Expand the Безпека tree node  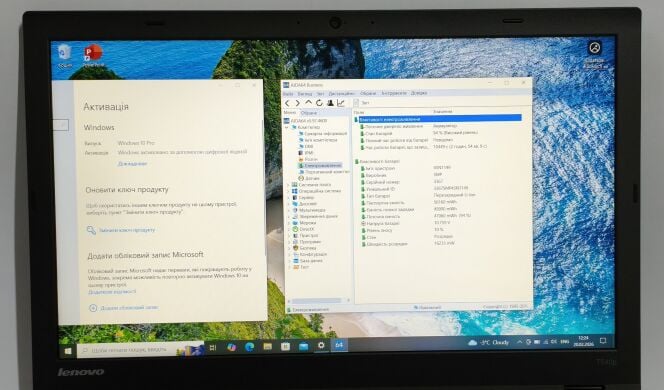coord(289,248)
